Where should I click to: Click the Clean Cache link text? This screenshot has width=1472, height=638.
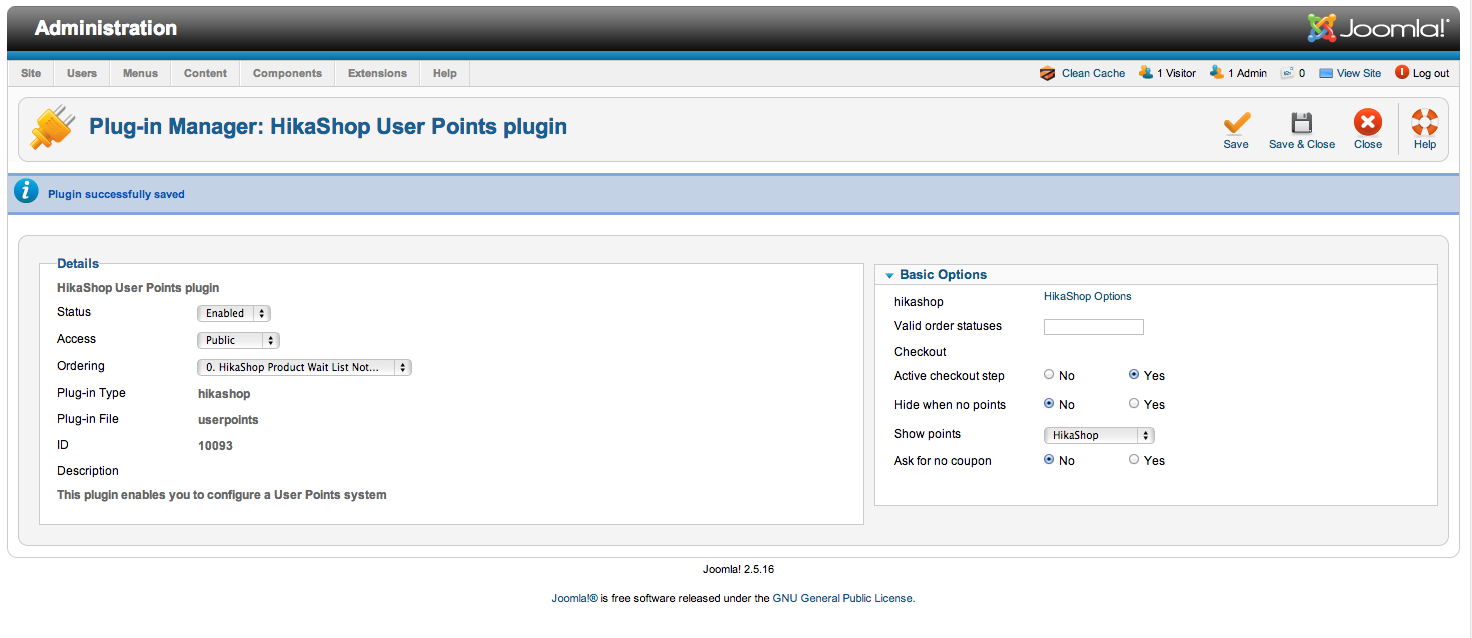point(1093,73)
